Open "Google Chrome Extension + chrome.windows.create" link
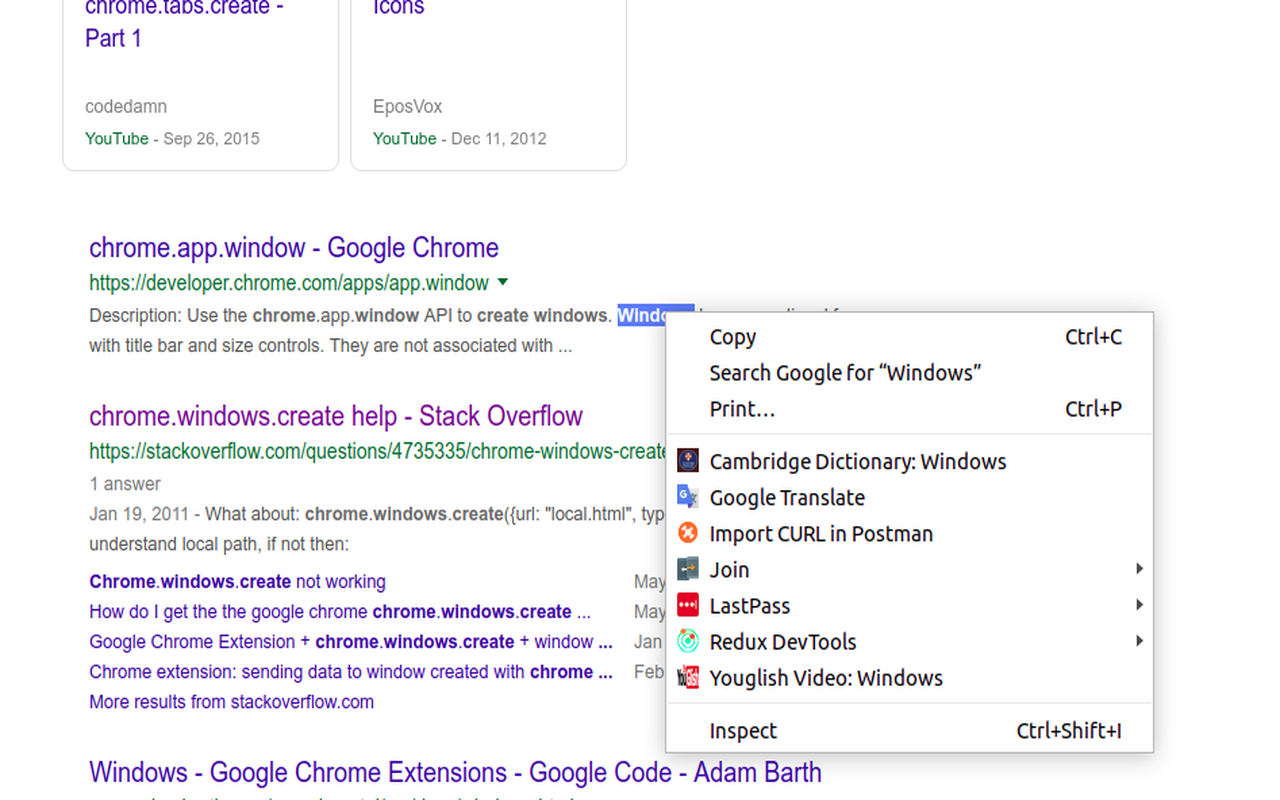Viewport: 1280px width, 800px height. [x=351, y=642]
